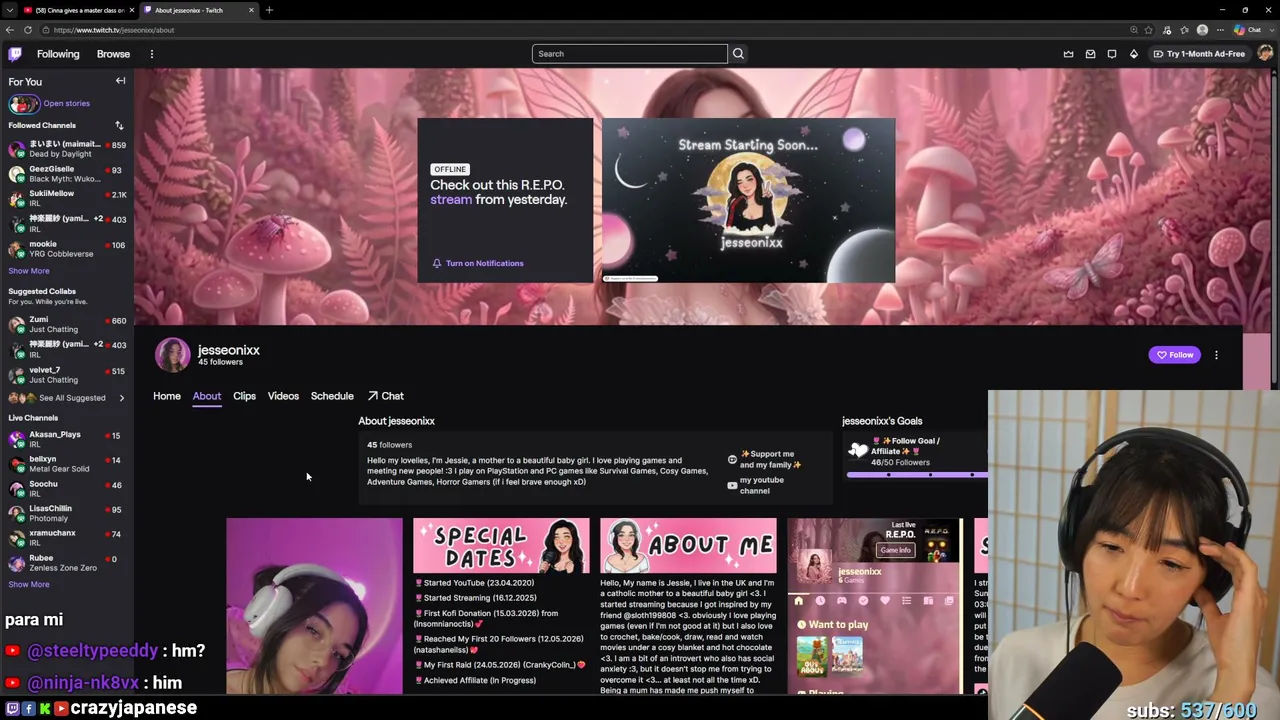
Task: Open the browser music/media control icon
Action: tap(1167, 30)
